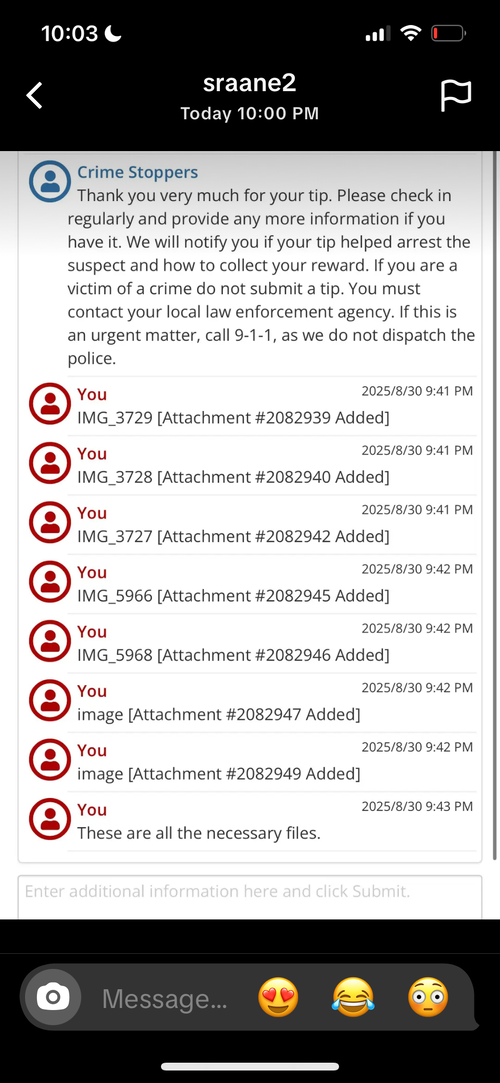
Task: Tap the battery indicator in status bar
Action: click(448, 33)
